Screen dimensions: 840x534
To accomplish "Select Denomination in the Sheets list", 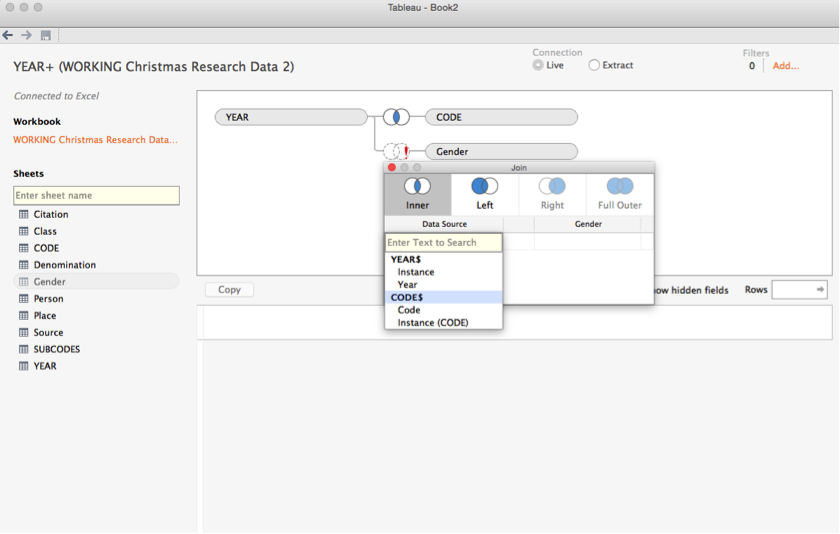I will click(65, 265).
